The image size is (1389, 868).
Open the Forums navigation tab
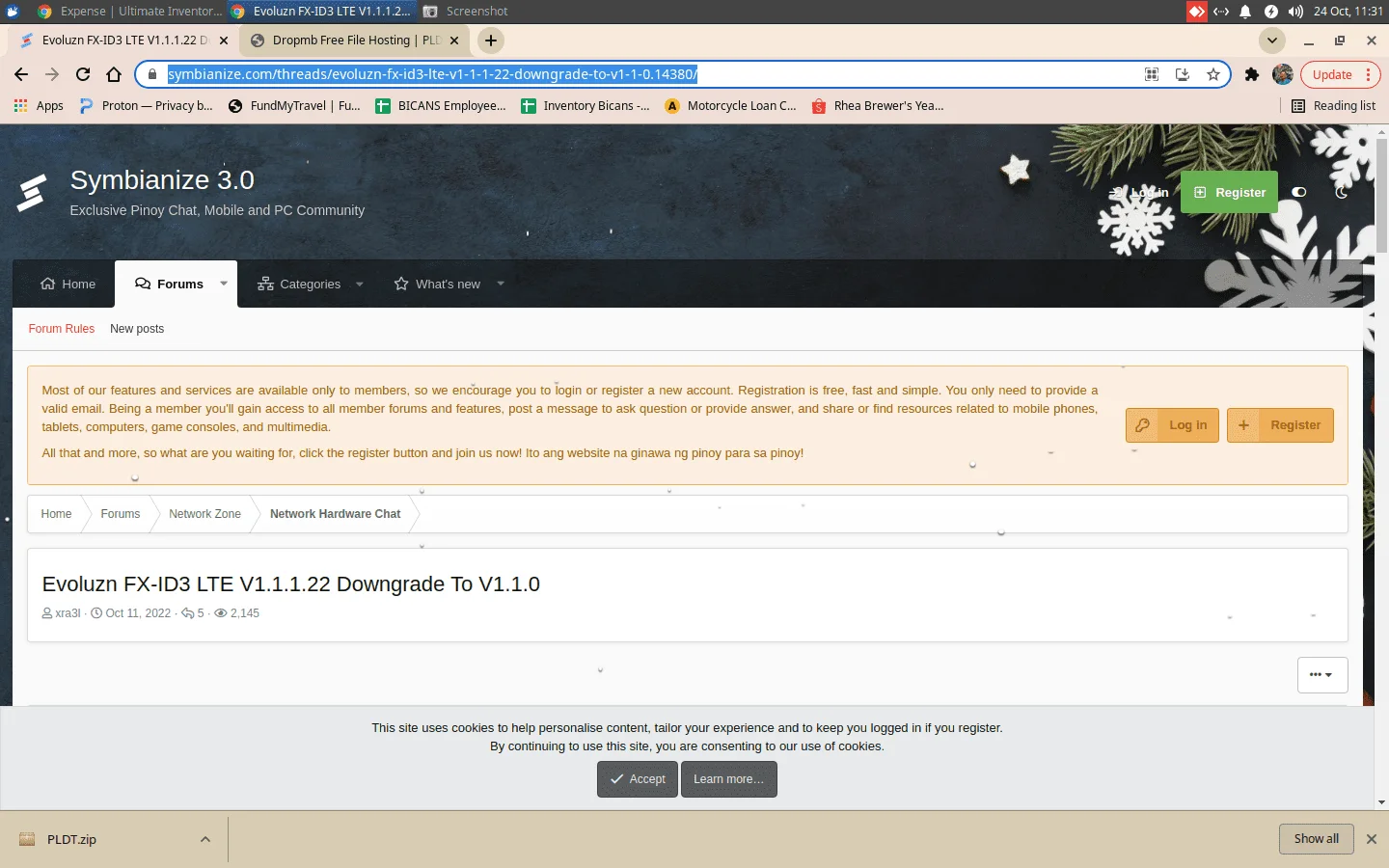(169, 284)
